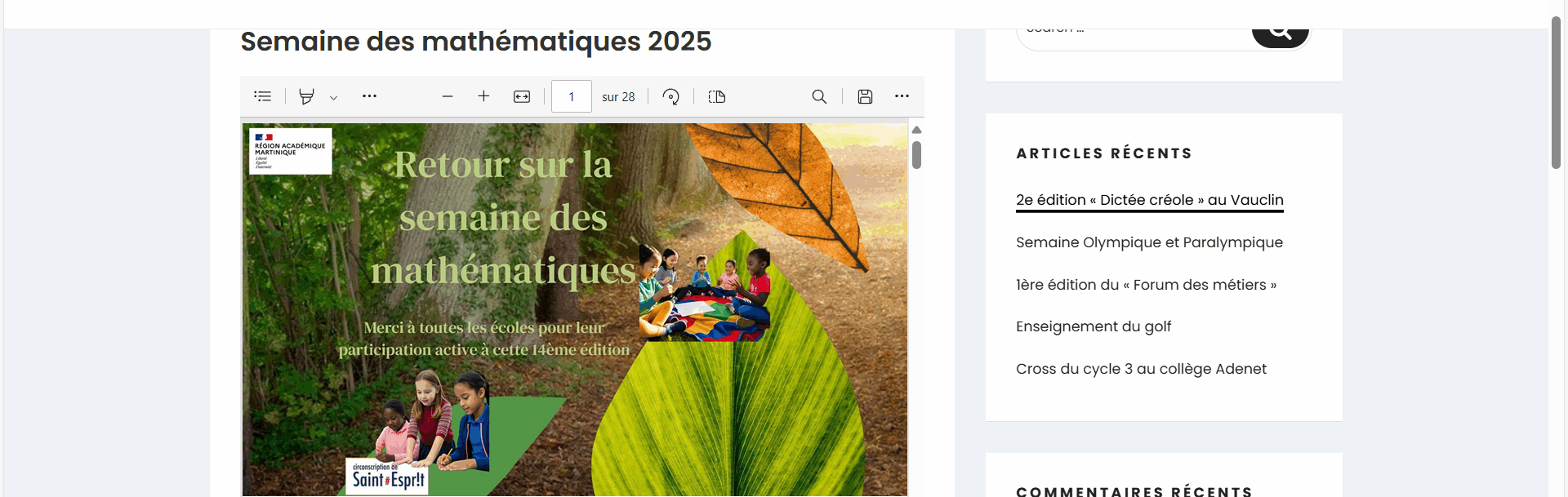Zoom in the PDF with plus icon
This screenshot has width=1568, height=497.
tap(483, 96)
